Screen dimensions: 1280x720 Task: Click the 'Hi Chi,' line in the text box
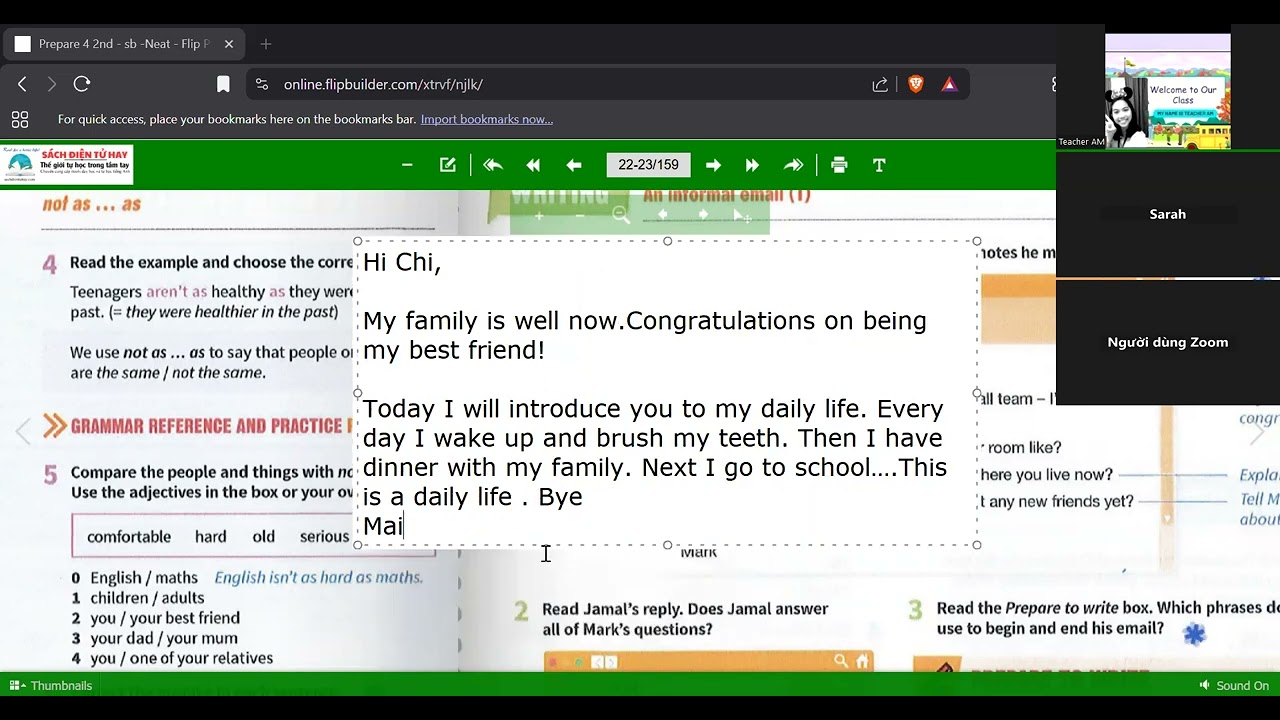[x=402, y=262]
